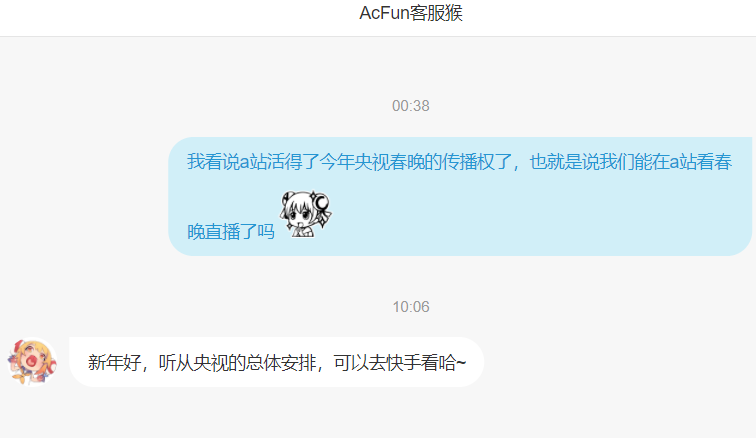
Task: Click the tilde ending 看哈~ in reply
Action: click(x=461, y=363)
